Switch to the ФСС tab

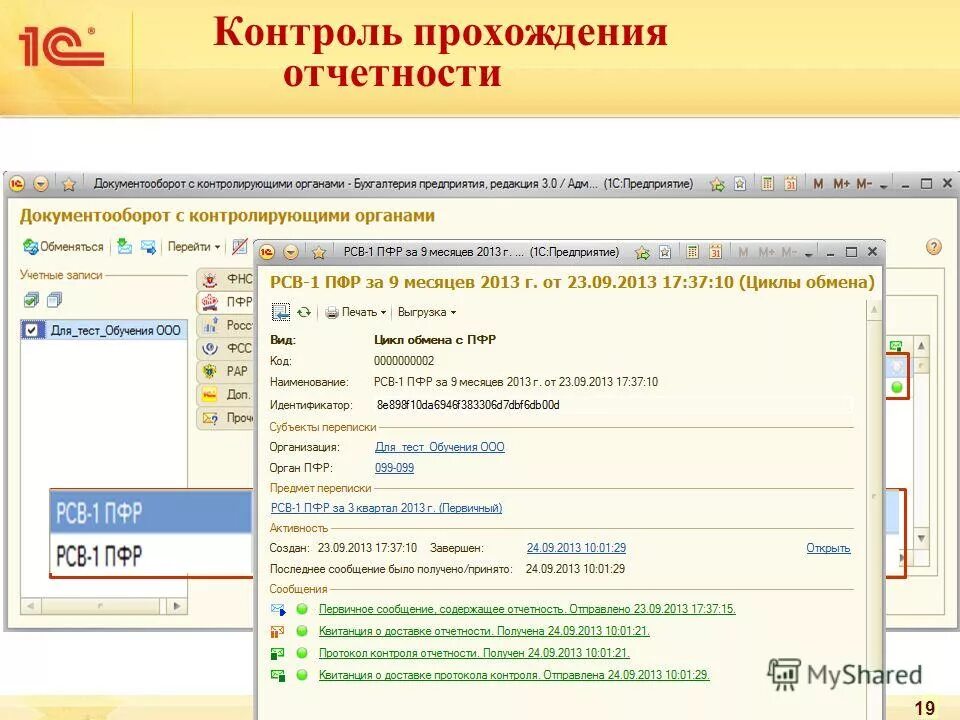(225, 348)
